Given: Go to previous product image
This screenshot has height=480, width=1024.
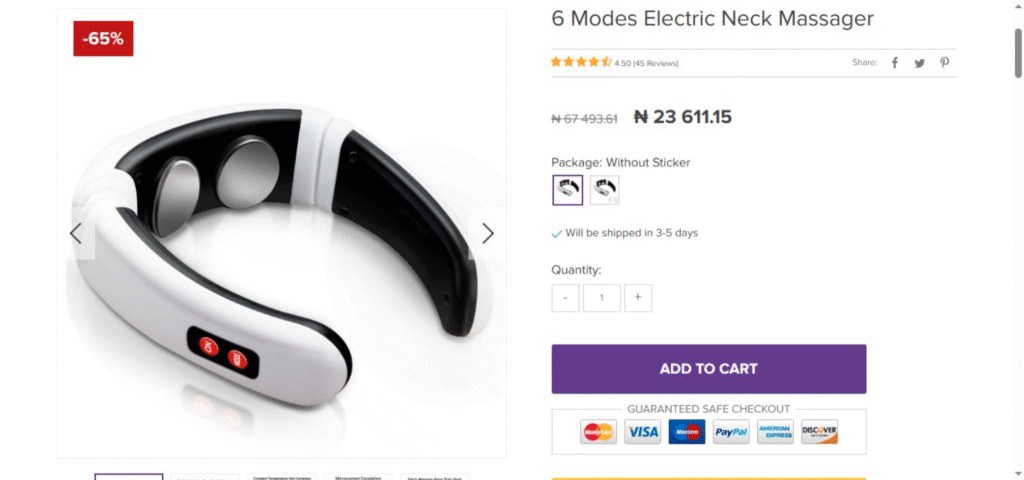Looking at the screenshot, I should 76,234.
